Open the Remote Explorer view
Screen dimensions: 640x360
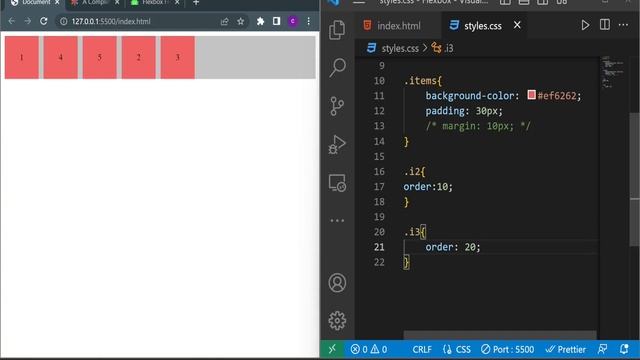coord(337,182)
